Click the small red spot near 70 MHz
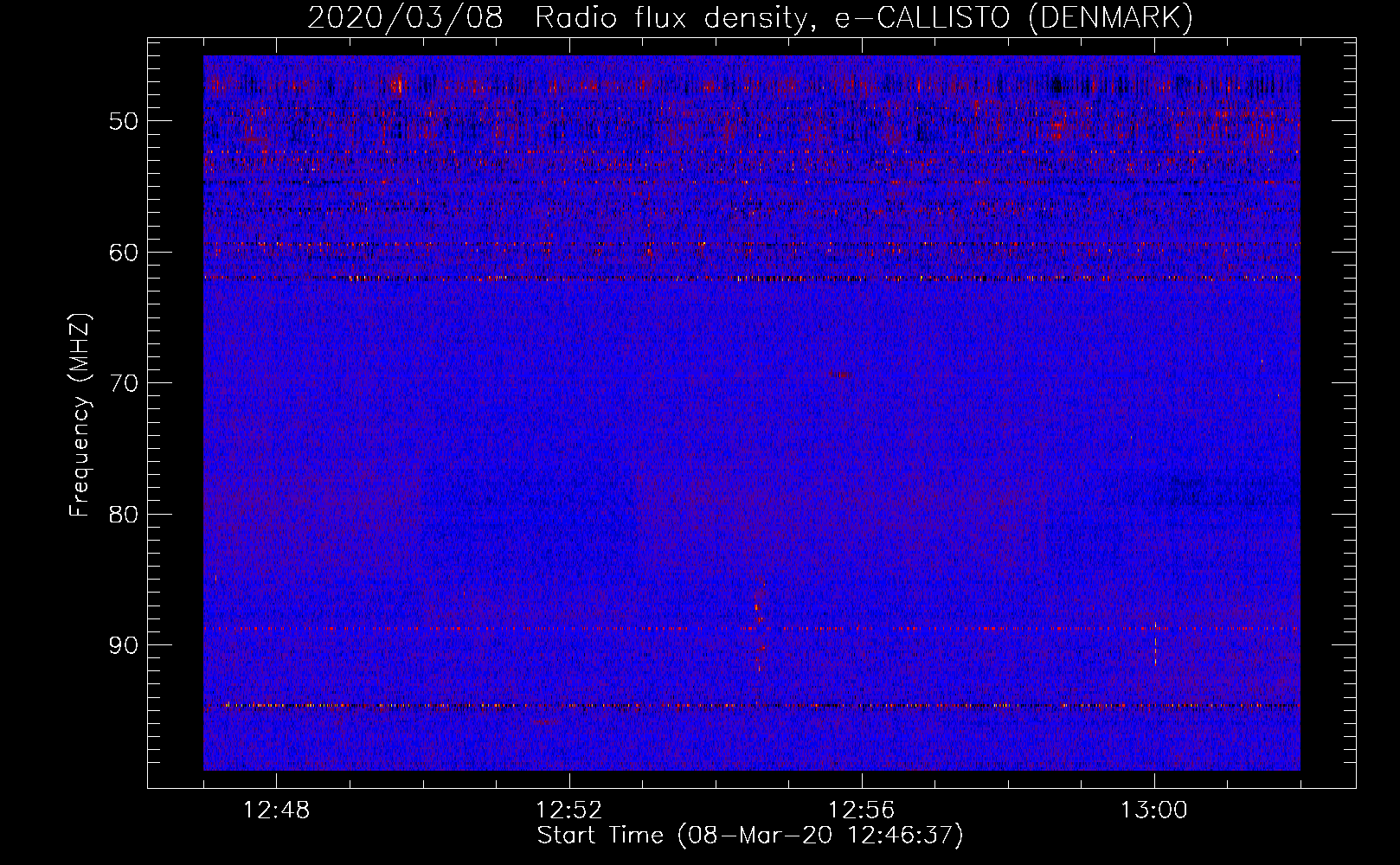Viewport: 1400px width, 865px height. coord(844,375)
